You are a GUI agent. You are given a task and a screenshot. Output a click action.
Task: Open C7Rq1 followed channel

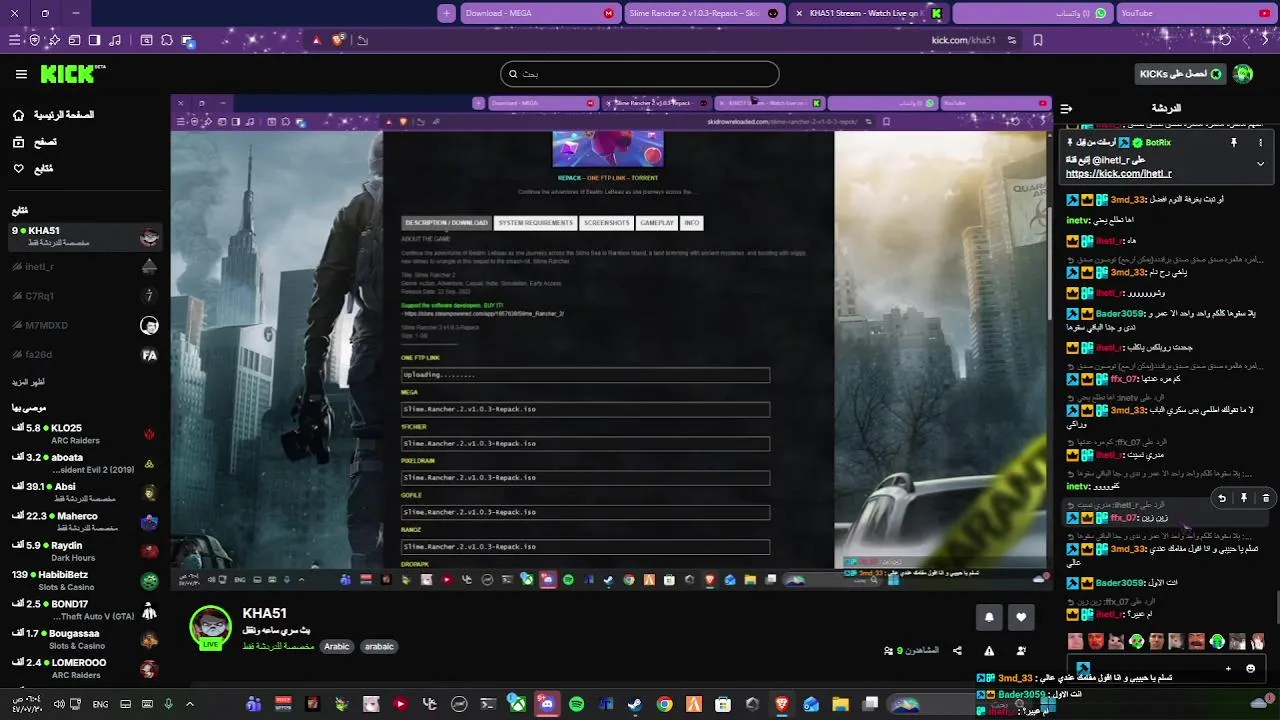(x=85, y=296)
